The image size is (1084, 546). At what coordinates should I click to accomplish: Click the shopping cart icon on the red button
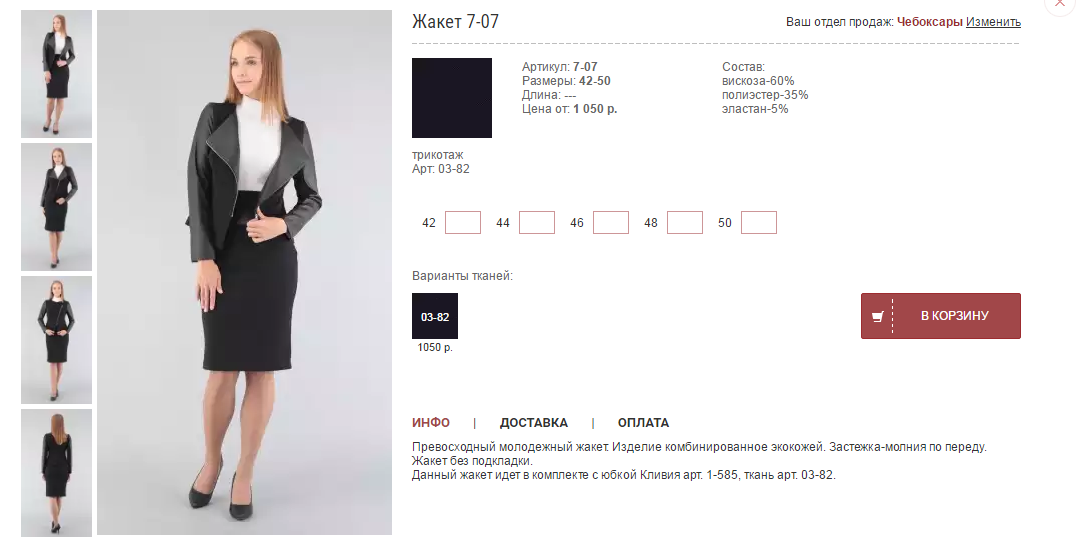878,317
